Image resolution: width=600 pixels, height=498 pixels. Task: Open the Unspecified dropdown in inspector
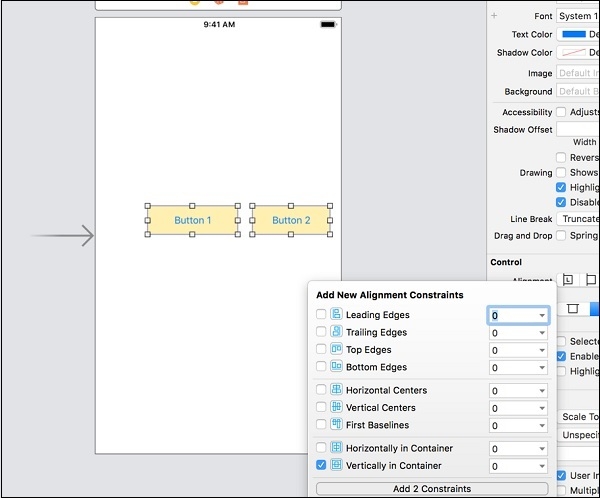click(x=579, y=435)
